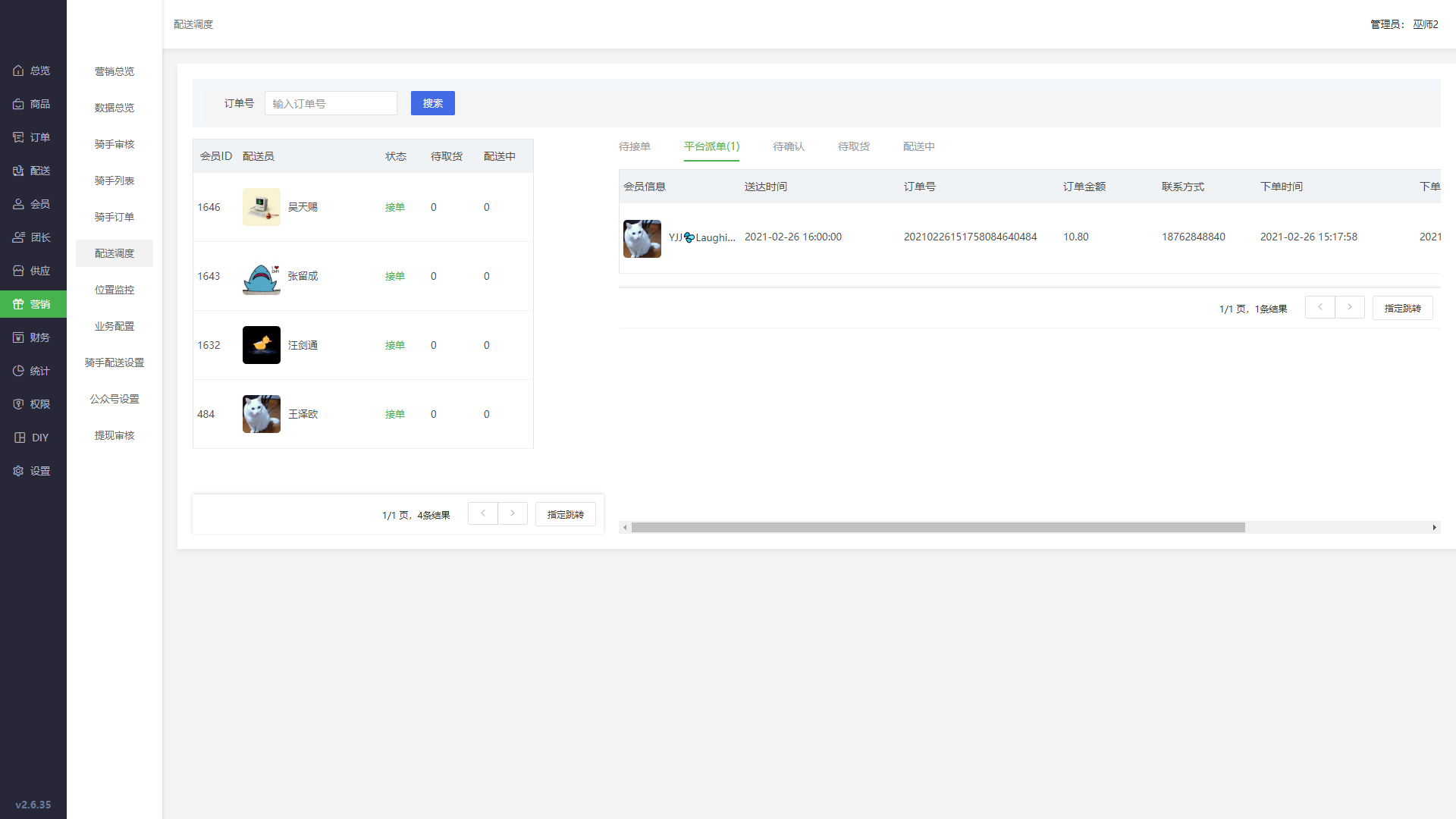Viewport: 1456px width, 819px height.
Task: Open the 商品 section icon
Action: tap(18, 104)
